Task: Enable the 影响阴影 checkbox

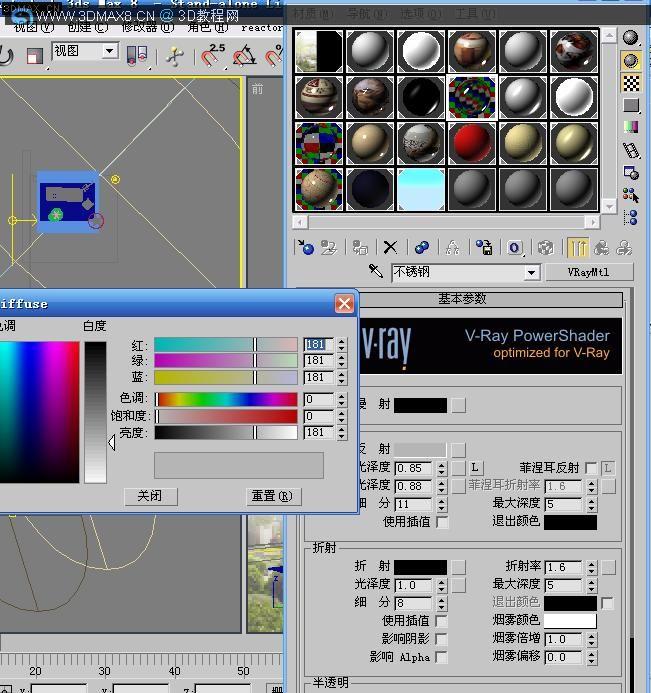Action: click(x=441, y=639)
